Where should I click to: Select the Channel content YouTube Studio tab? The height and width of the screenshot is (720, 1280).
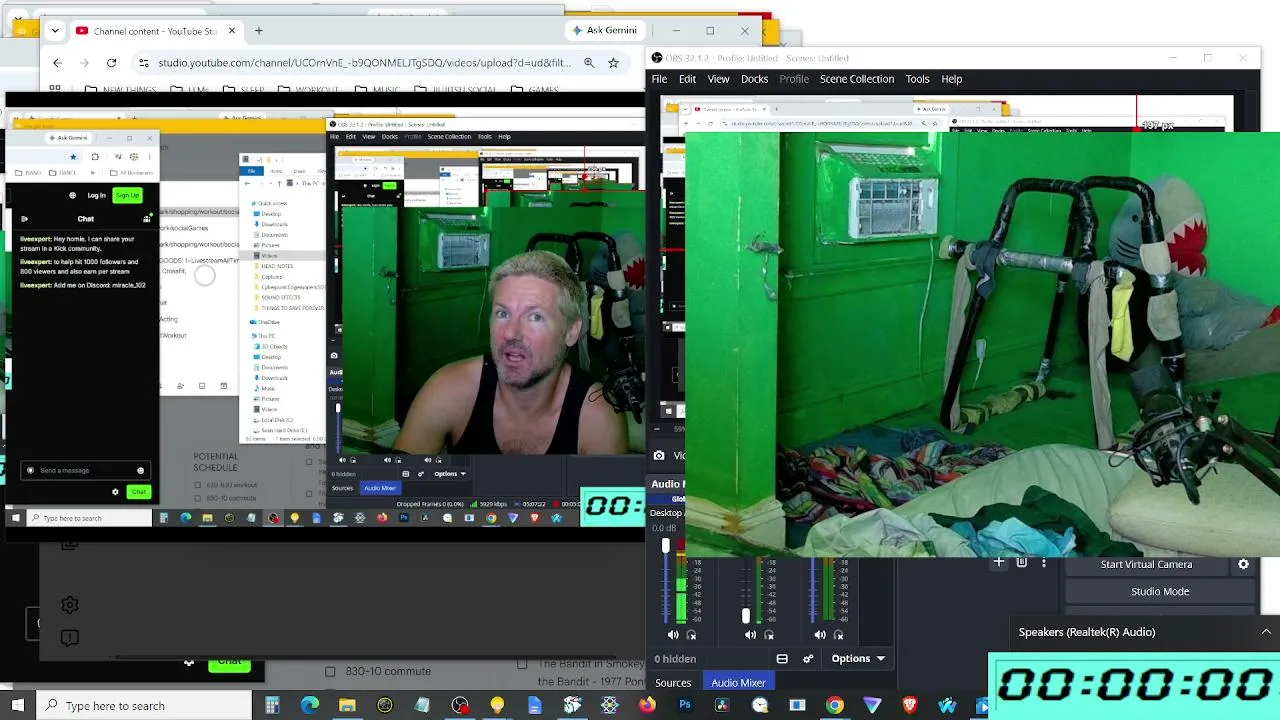[x=155, y=31]
